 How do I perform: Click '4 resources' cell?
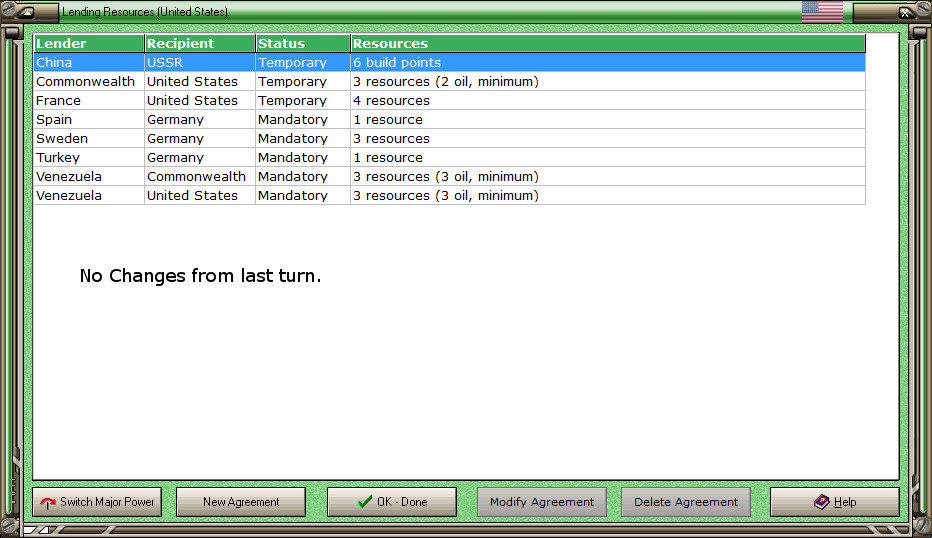pos(607,100)
